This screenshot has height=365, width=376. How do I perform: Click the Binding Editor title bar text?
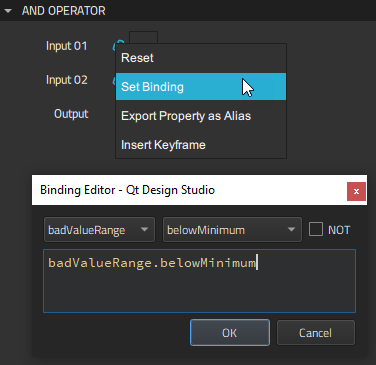point(127,190)
